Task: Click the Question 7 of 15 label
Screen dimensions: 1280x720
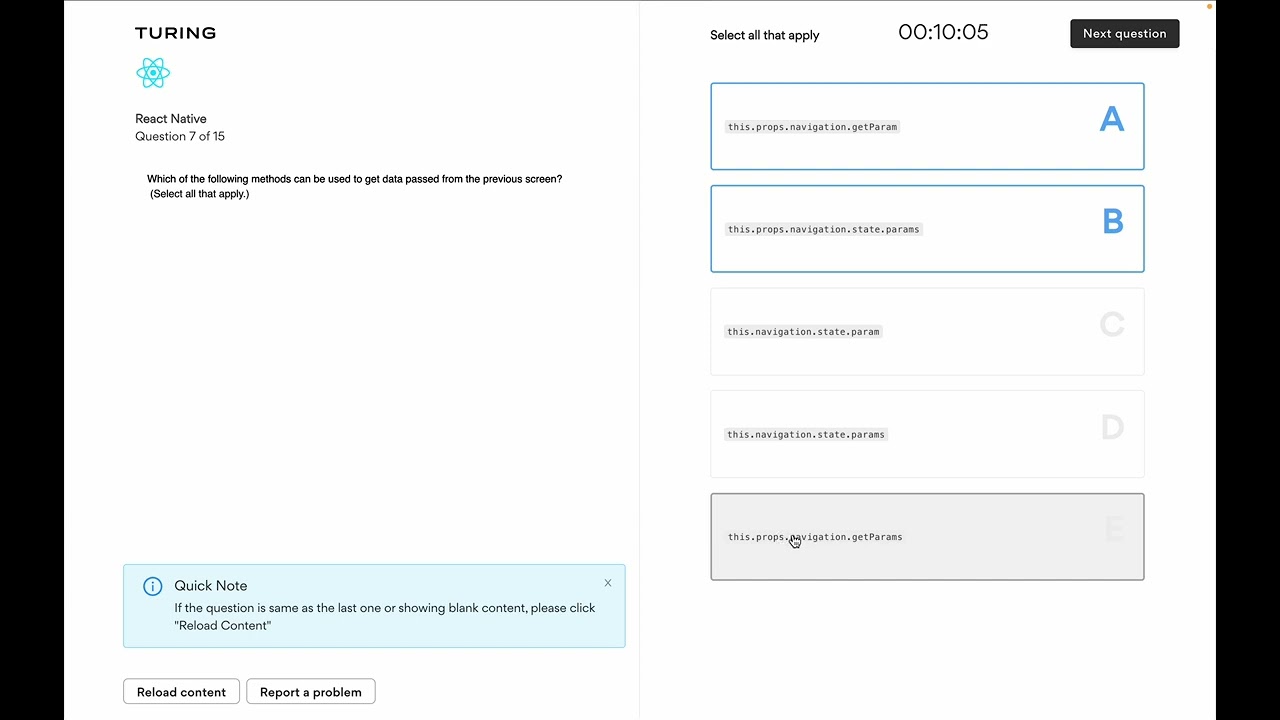Action: click(x=180, y=137)
